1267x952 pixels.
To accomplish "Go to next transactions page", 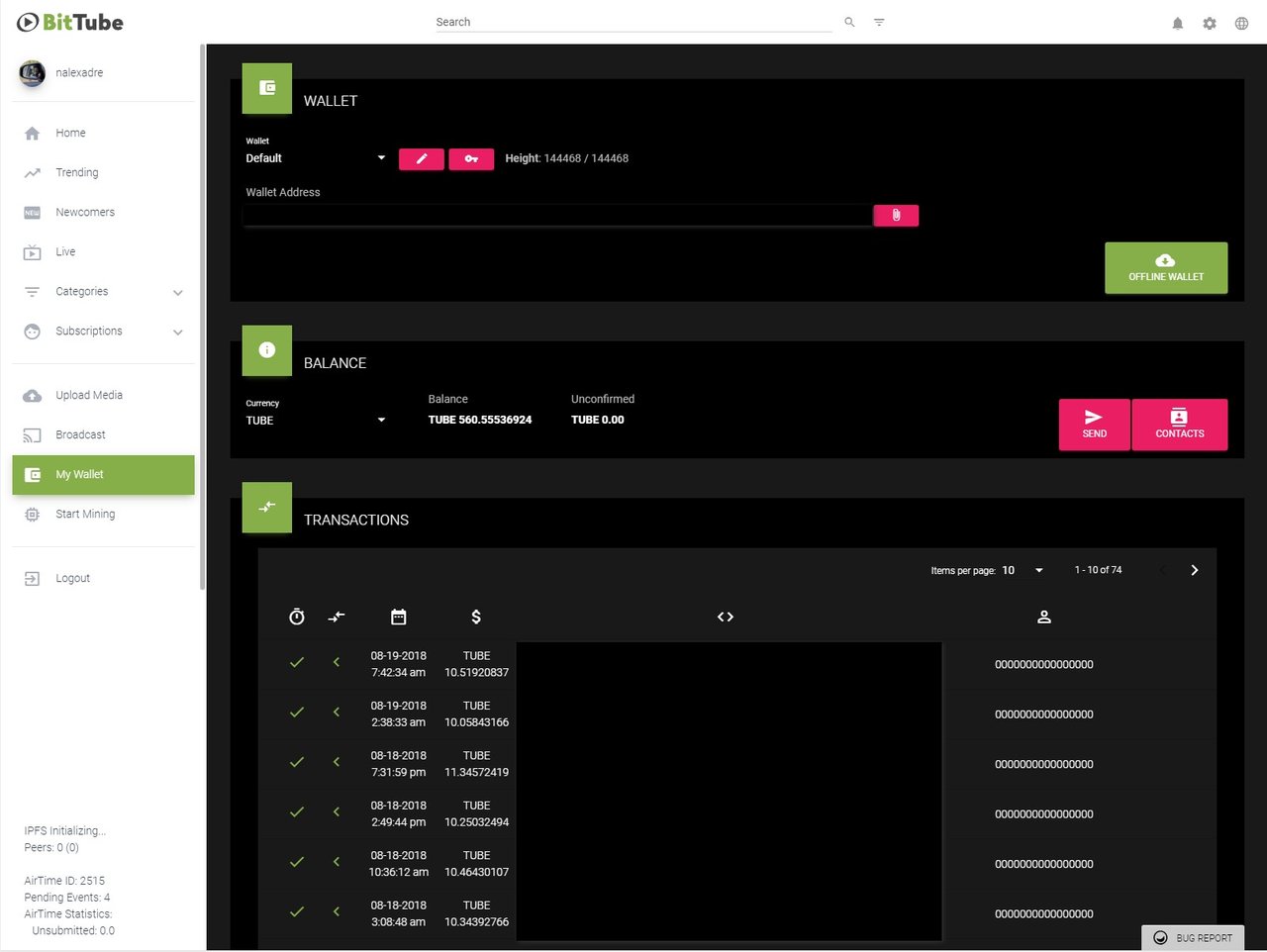I will tap(1195, 570).
